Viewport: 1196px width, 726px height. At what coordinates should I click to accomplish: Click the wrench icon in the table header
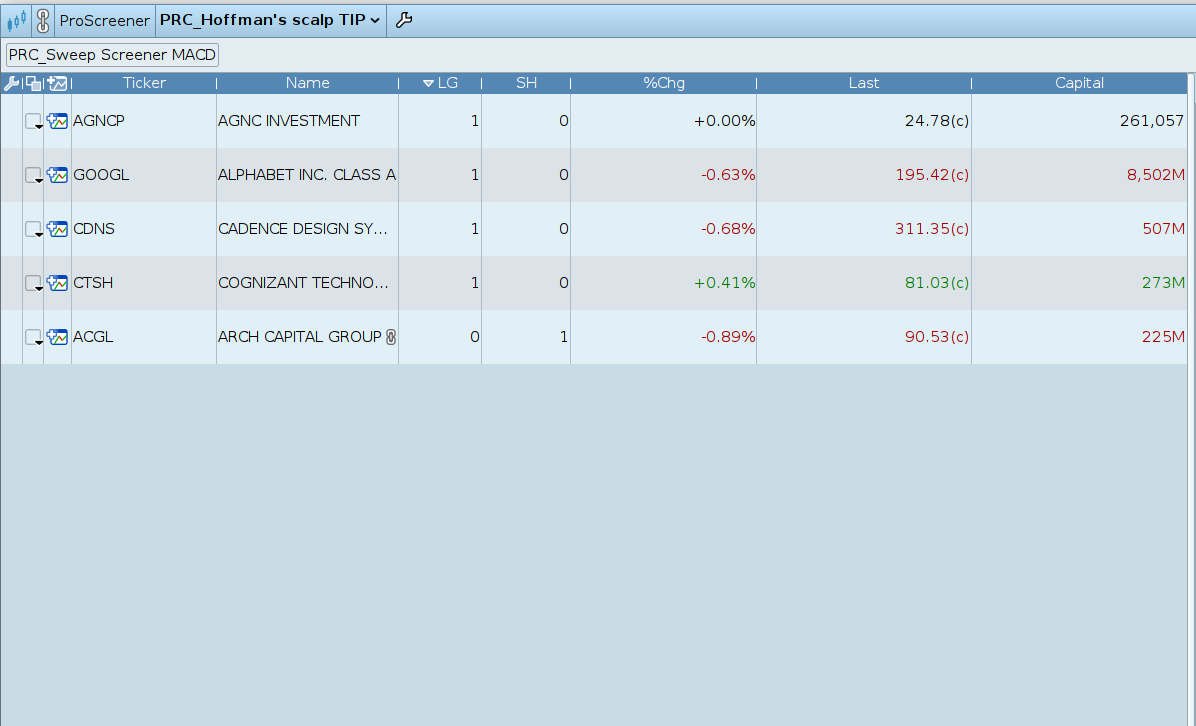[11, 83]
